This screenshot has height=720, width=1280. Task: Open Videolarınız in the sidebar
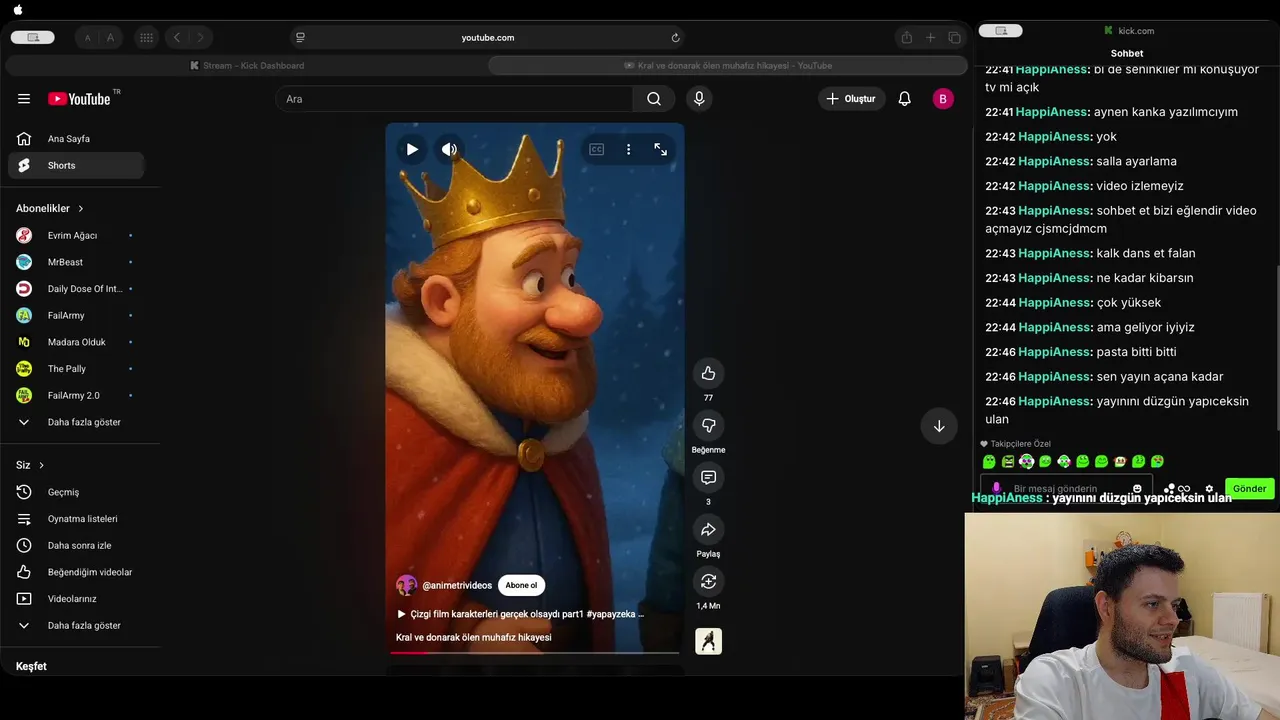click(x=76, y=599)
